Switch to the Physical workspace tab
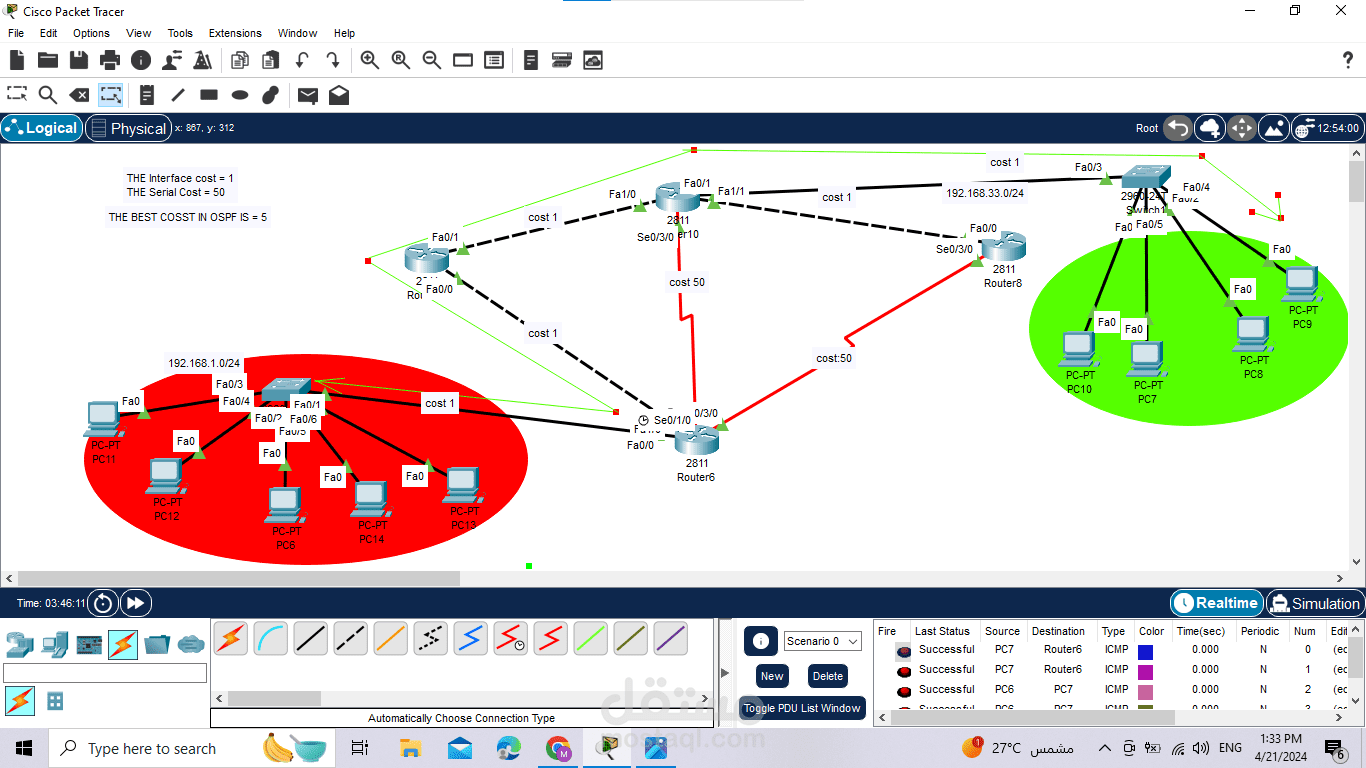Screen dimensions: 1366x768 (129, 128)
